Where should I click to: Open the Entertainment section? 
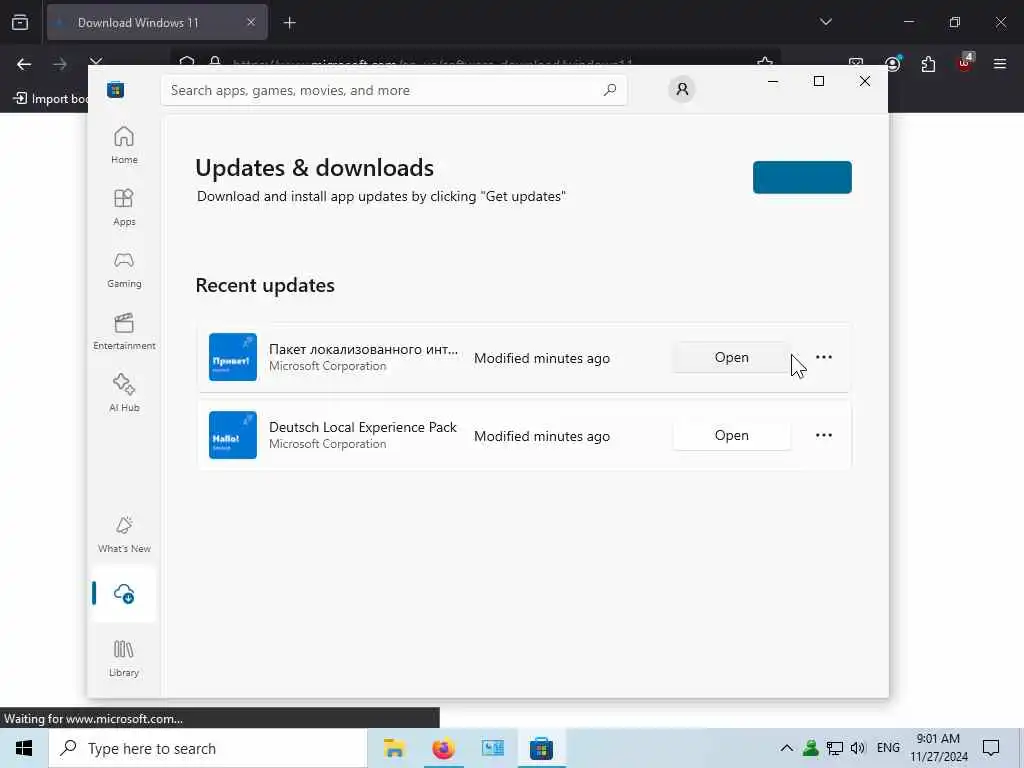pyautogui.click(x=124, y=331)
